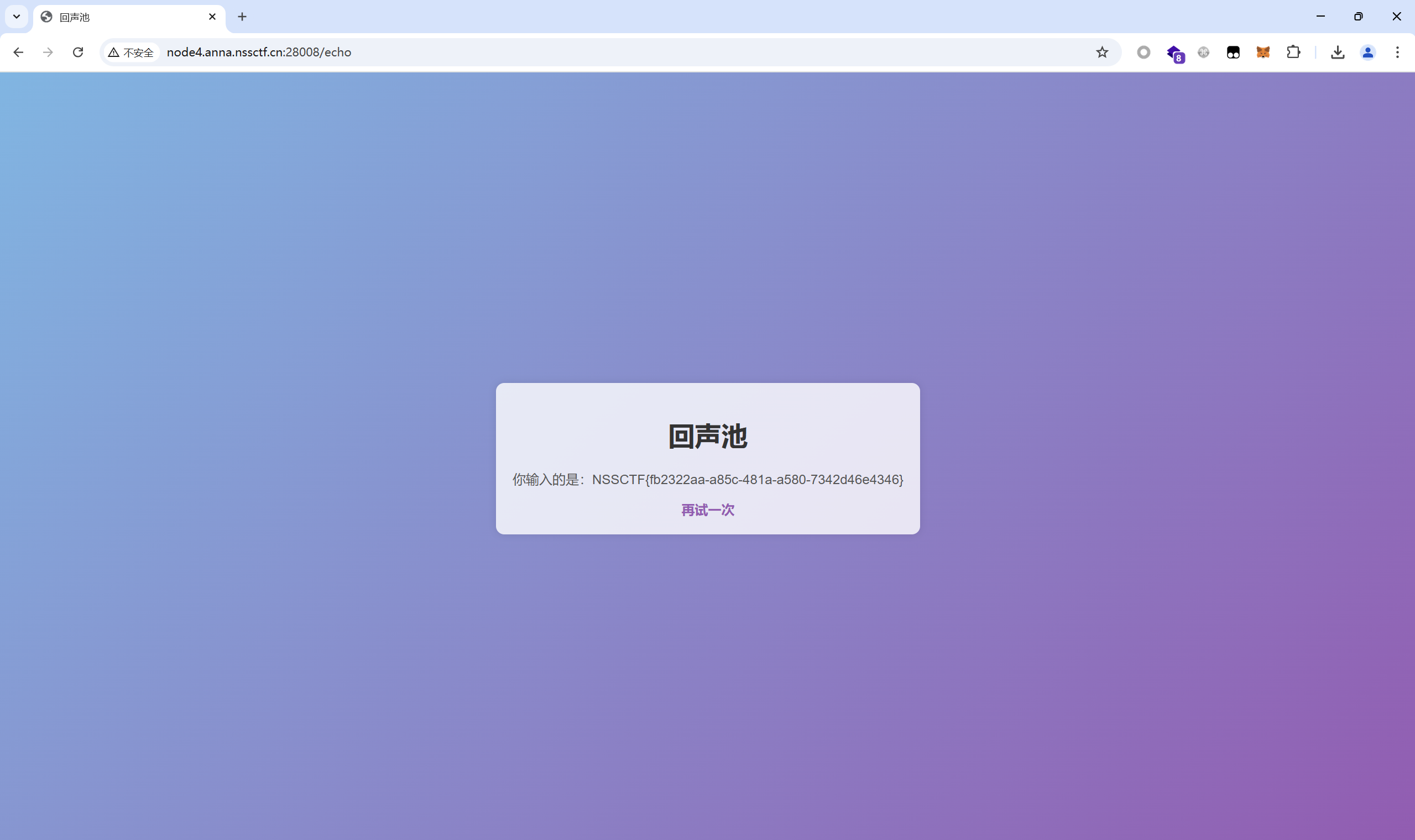Reload the current page
This screenshot has width=1415, height=840.
pos(78,53)
